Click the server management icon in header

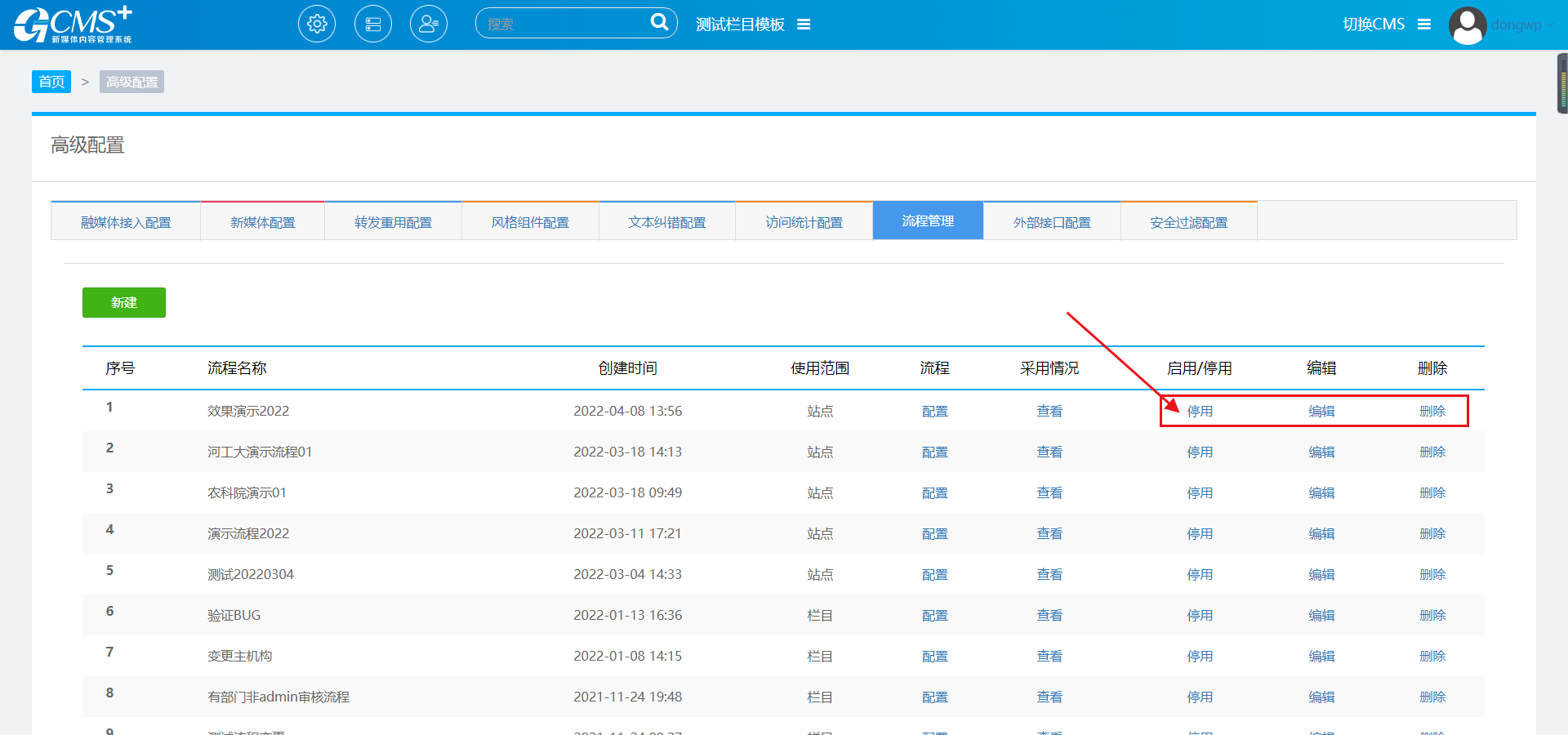(372, 24)
